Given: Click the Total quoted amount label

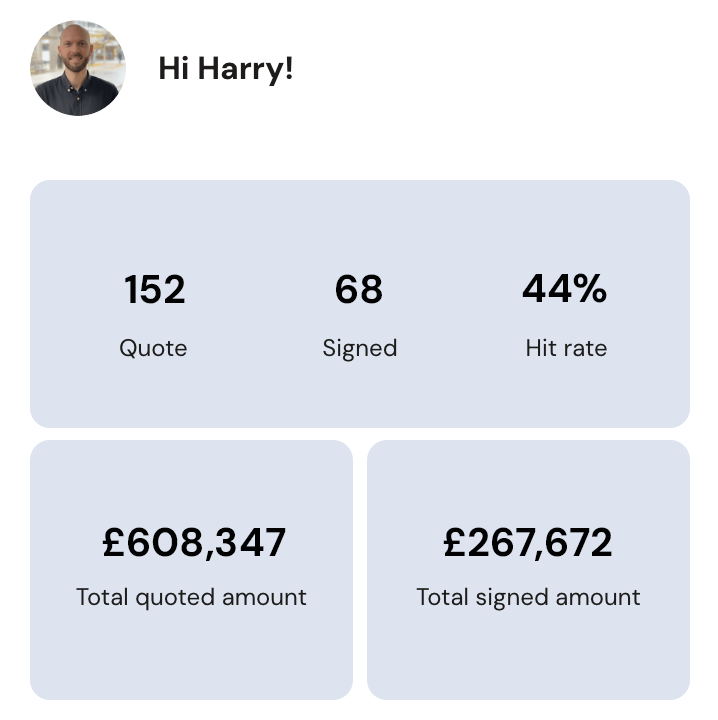Looking at the screenshot, I should pos(191,598).
